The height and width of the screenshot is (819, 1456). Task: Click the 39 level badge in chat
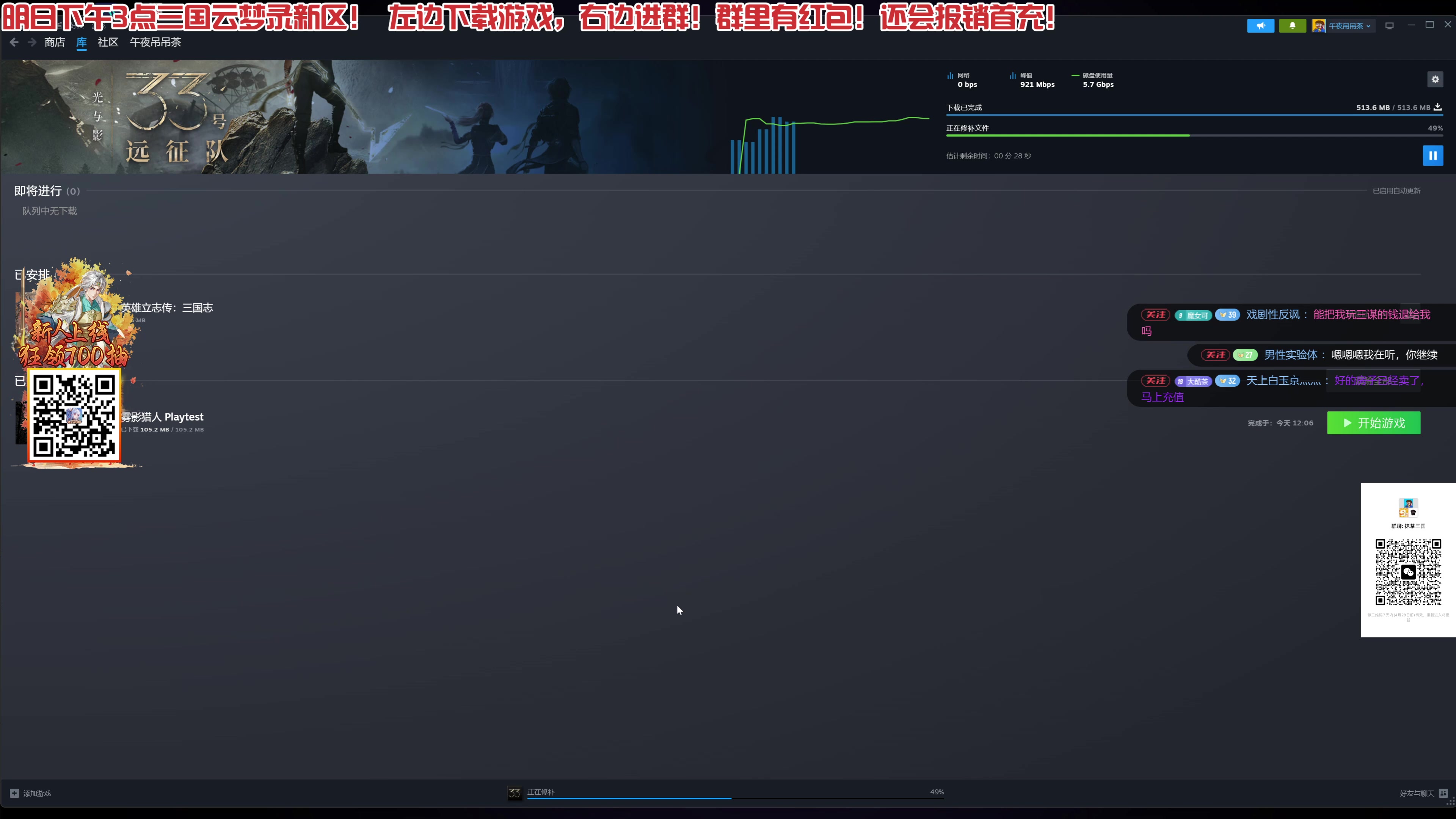[1227, 315]
